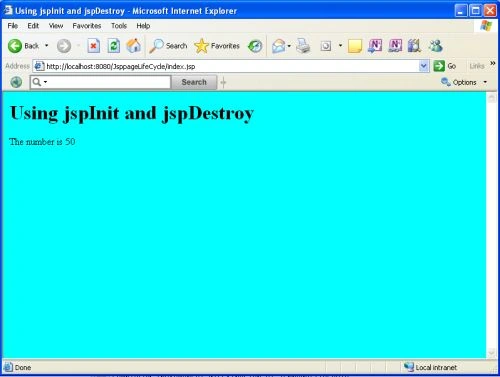Viewport: 500px width, 377px height.
Task: Click the search toolbar globe icon
Action: pyautogui.click(x=16, y=82)
